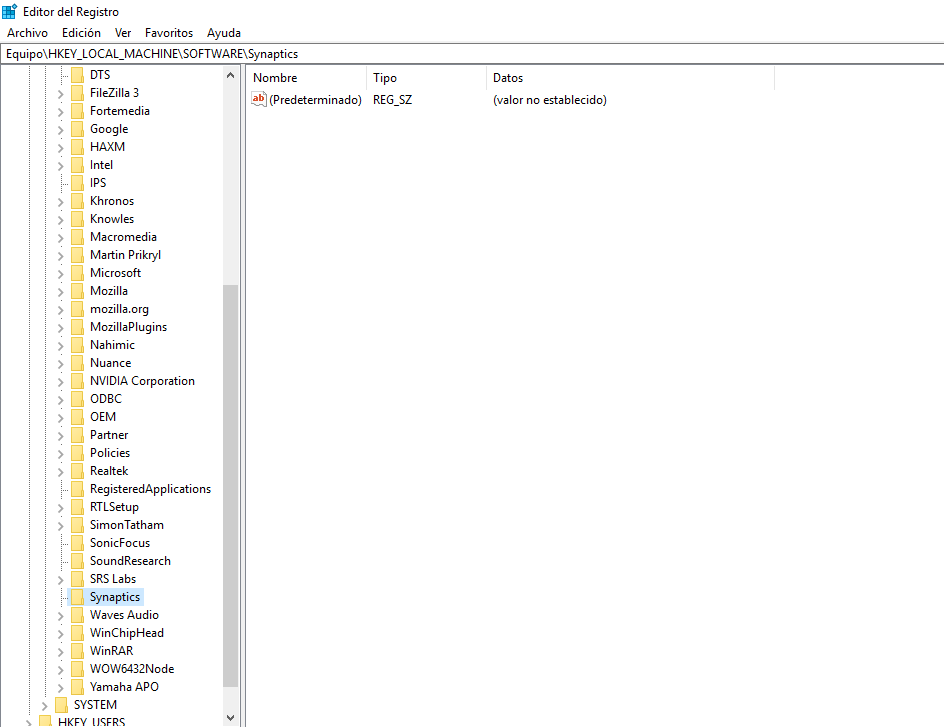Select the Nuance key
Screen dimensions: 944x727
click(110, 363)
